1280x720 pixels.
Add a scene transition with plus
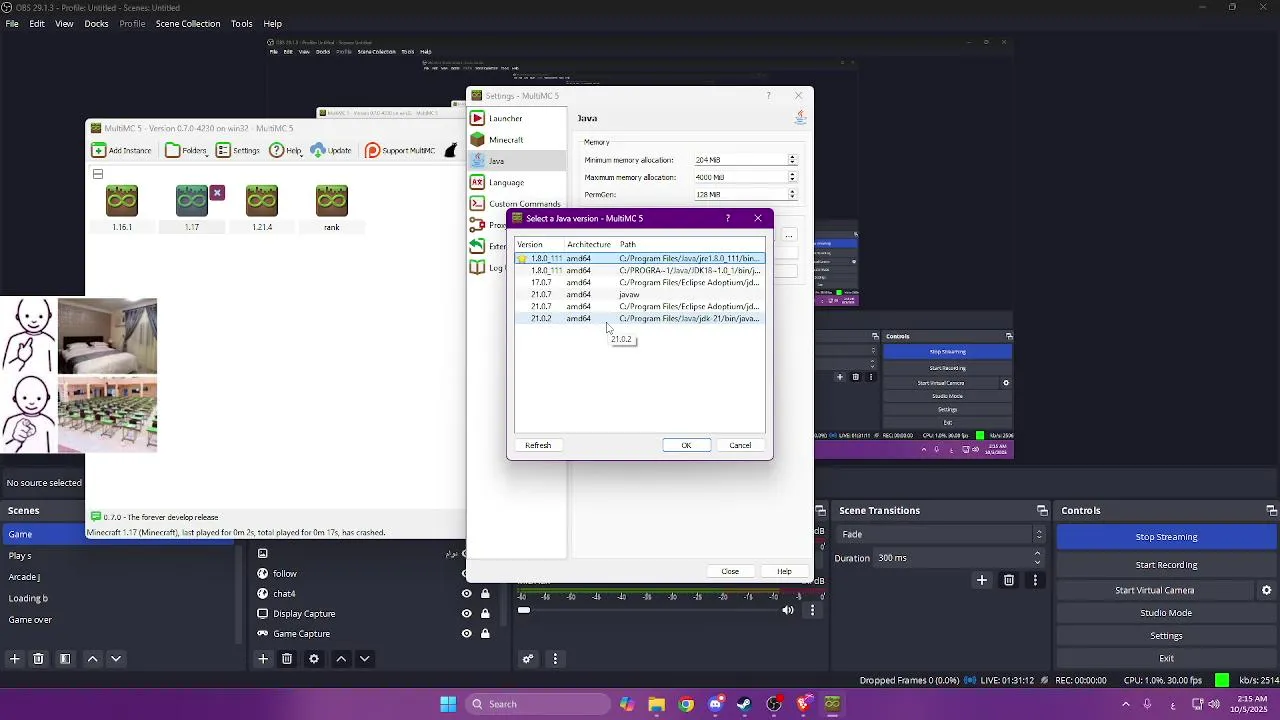tap(982, 580)
